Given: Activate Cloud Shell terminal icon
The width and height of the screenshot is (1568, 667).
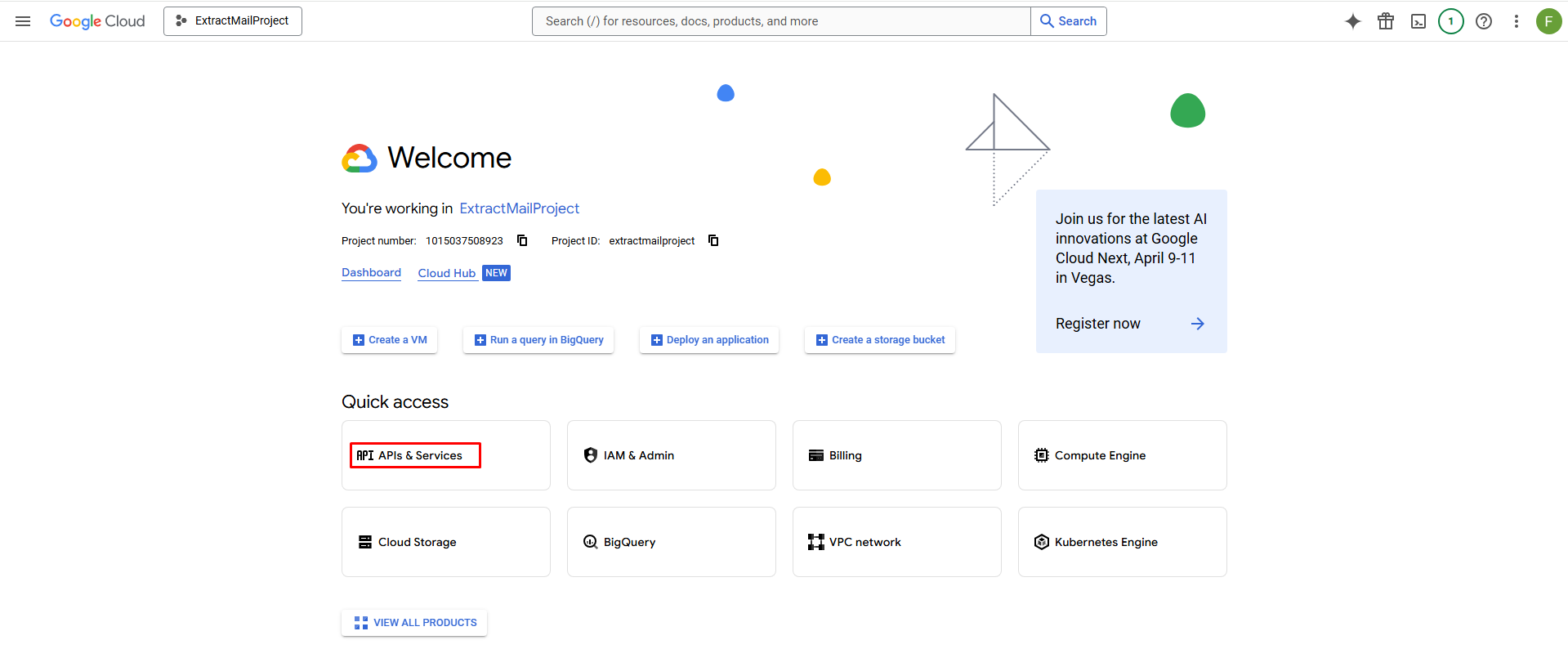Looking at the screenshot, I should tap(1418, 21).
